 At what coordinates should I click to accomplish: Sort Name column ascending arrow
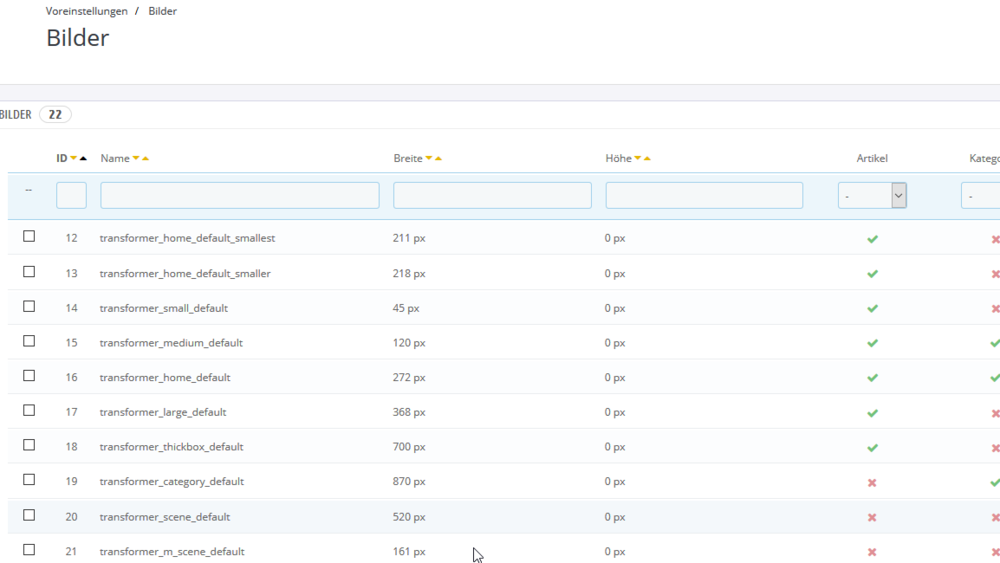pos(146,159)
